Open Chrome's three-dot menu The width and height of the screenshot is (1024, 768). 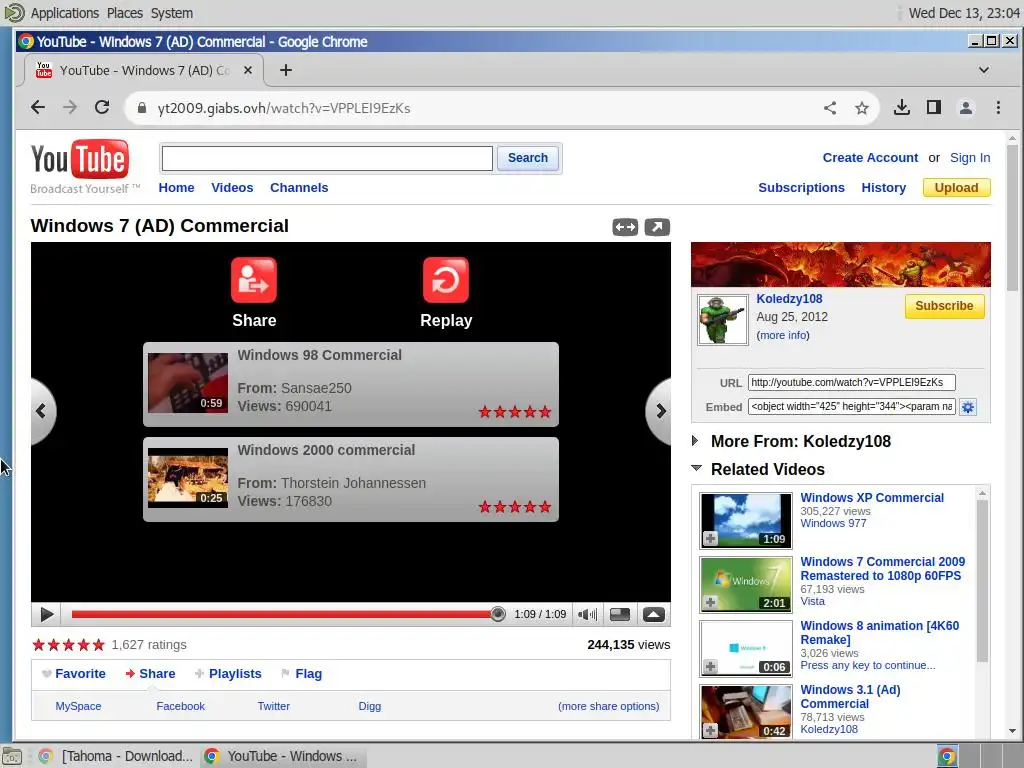[x=998, y=107]
